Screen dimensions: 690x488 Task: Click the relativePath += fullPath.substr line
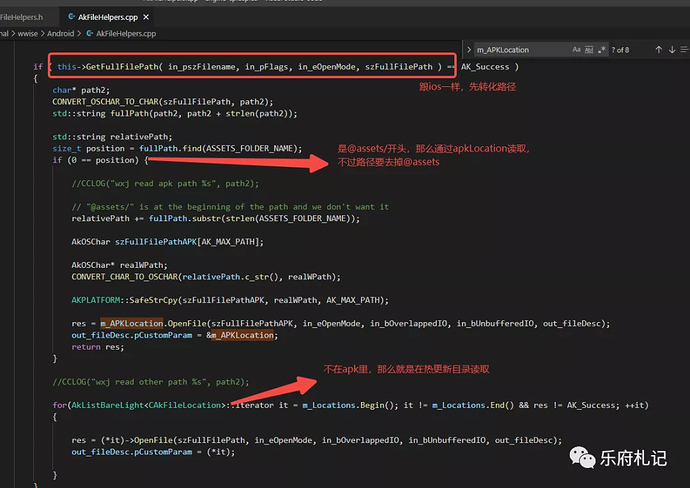216,218
